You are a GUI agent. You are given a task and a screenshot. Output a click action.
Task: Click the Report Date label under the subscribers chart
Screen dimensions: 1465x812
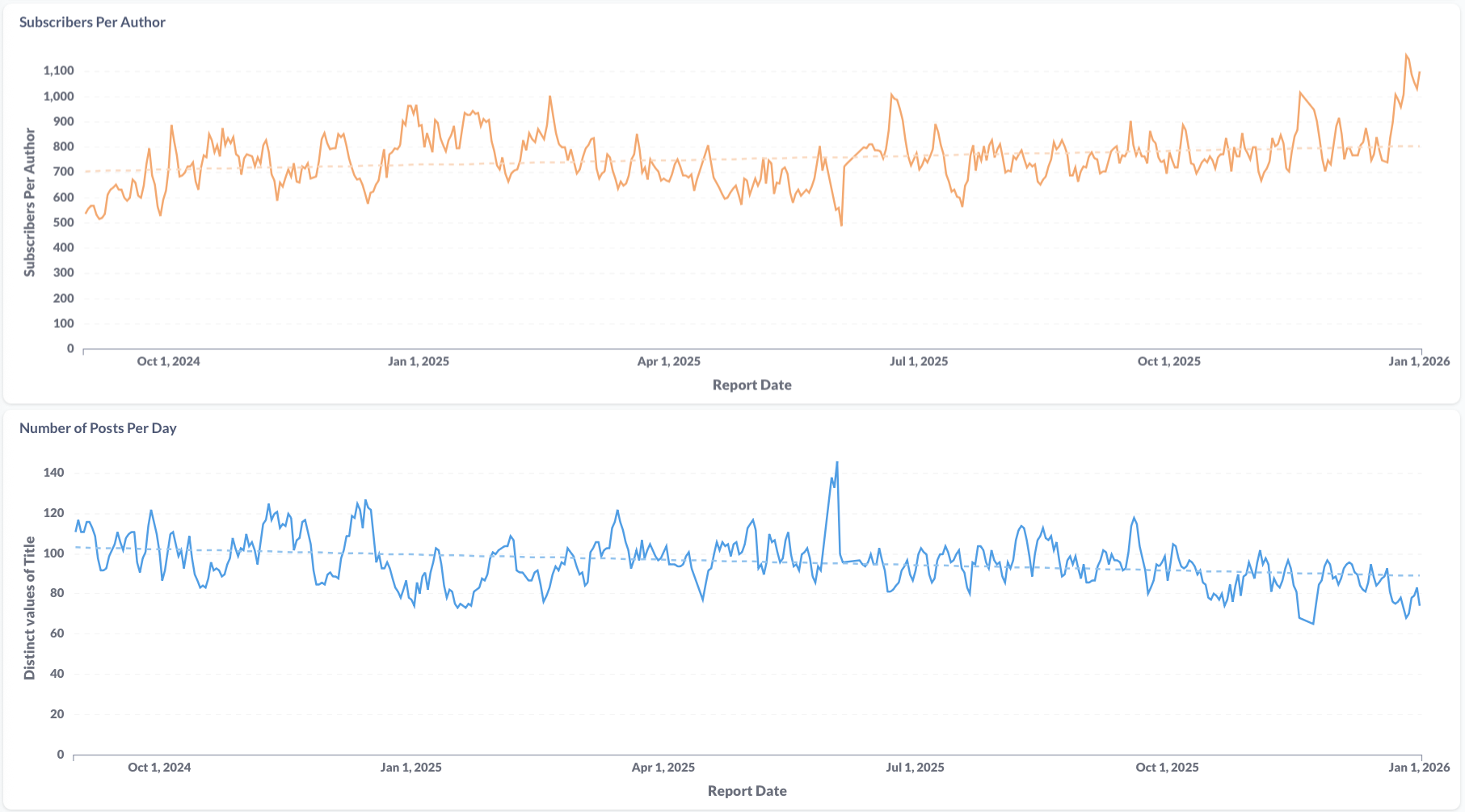(751, 385)
